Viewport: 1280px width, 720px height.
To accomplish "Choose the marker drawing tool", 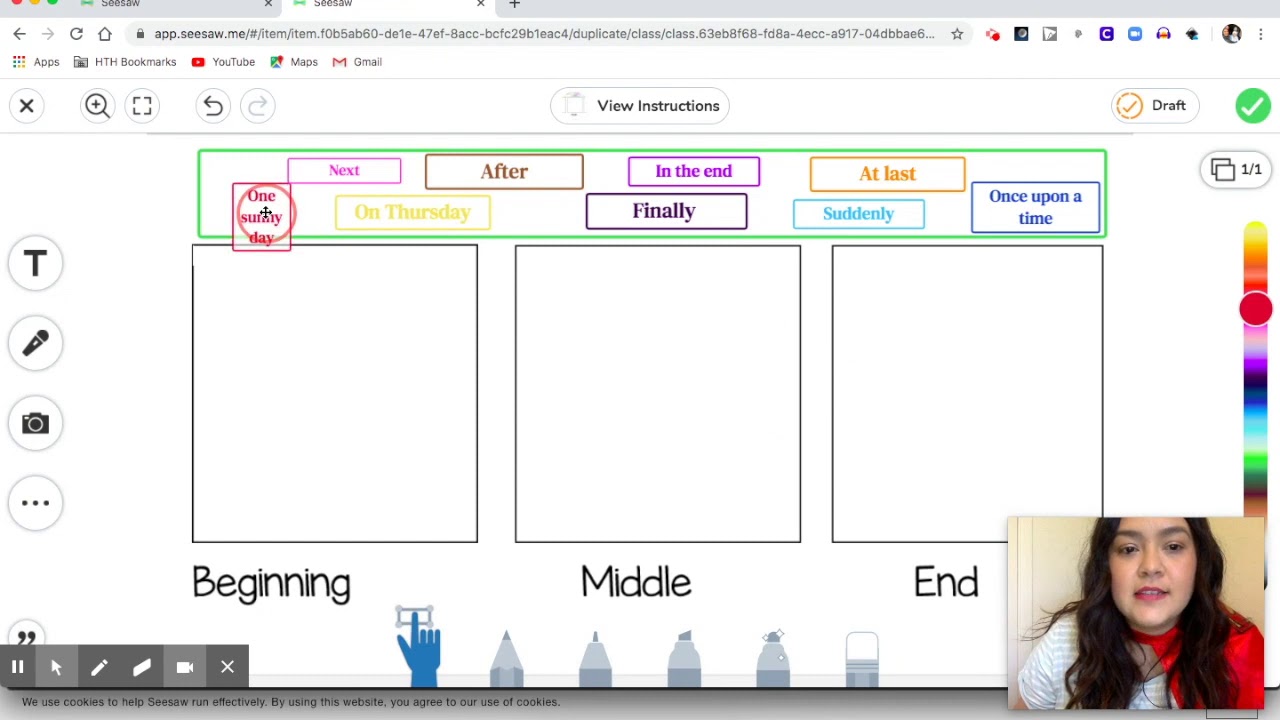I will tap(684, 658).
